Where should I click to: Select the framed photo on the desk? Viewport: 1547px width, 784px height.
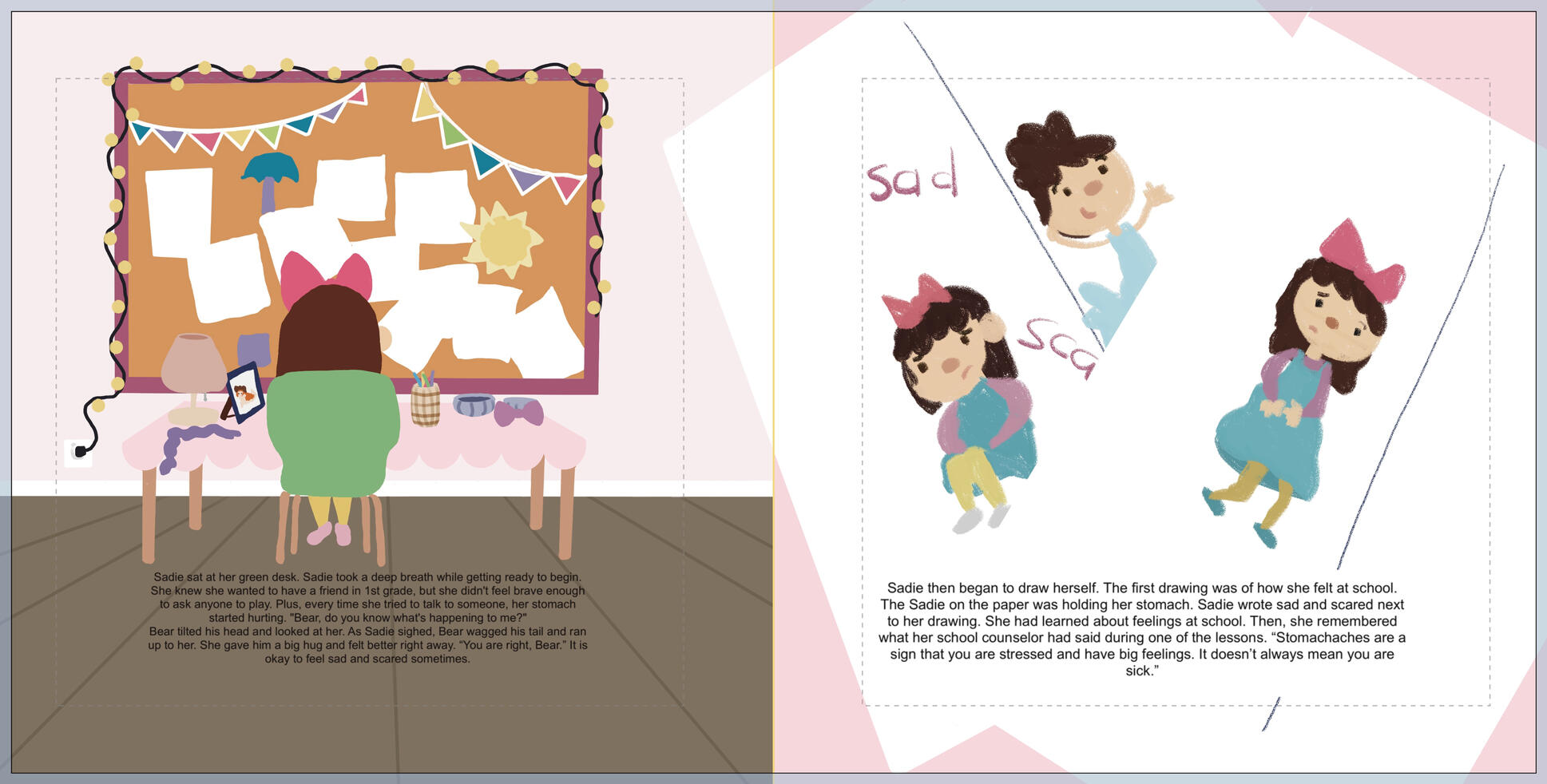[x=245, y=391]
